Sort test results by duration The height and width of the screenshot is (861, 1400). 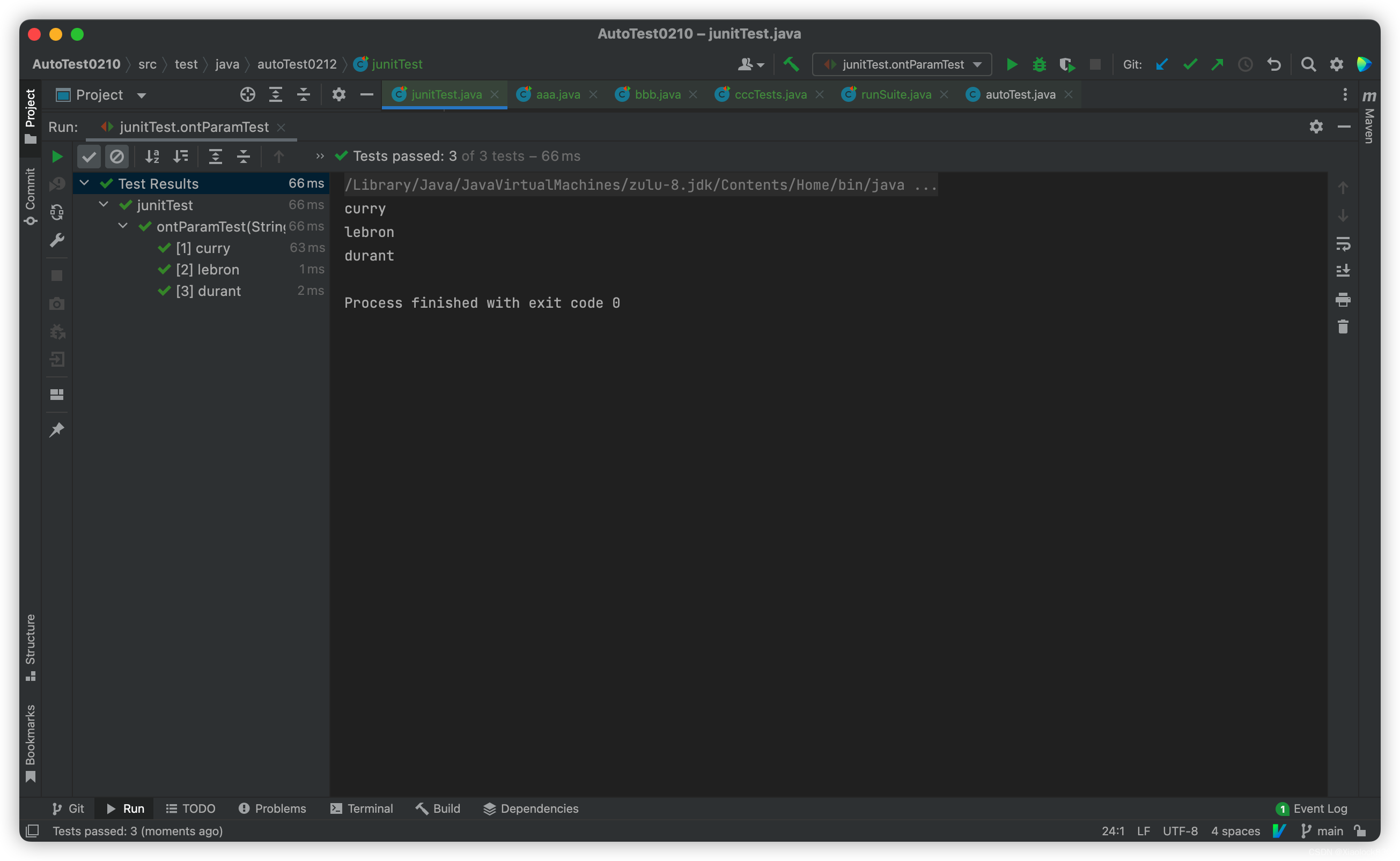click(181, 156)
